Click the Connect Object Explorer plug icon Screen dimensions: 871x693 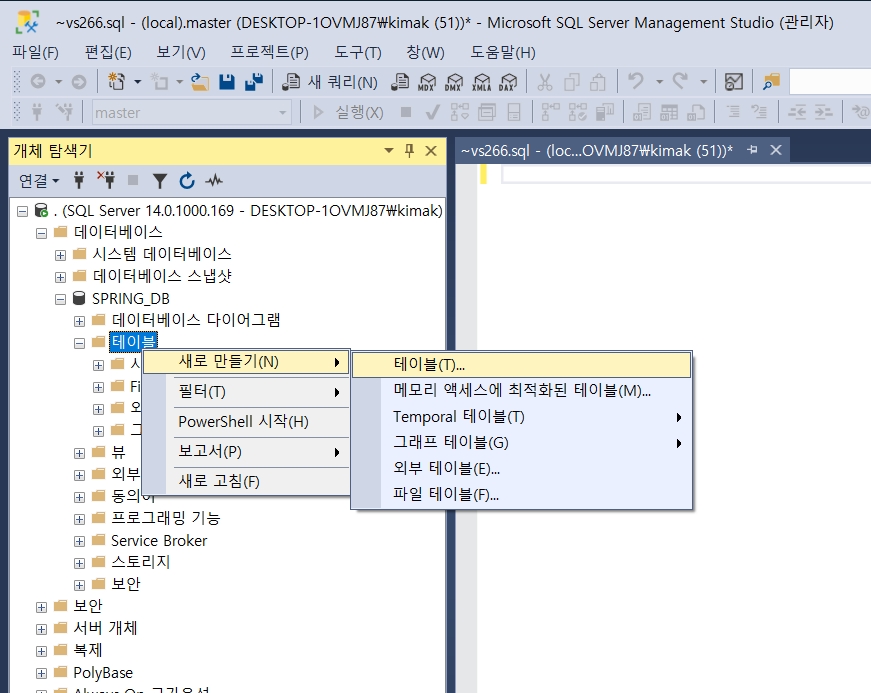pos(79,180)
